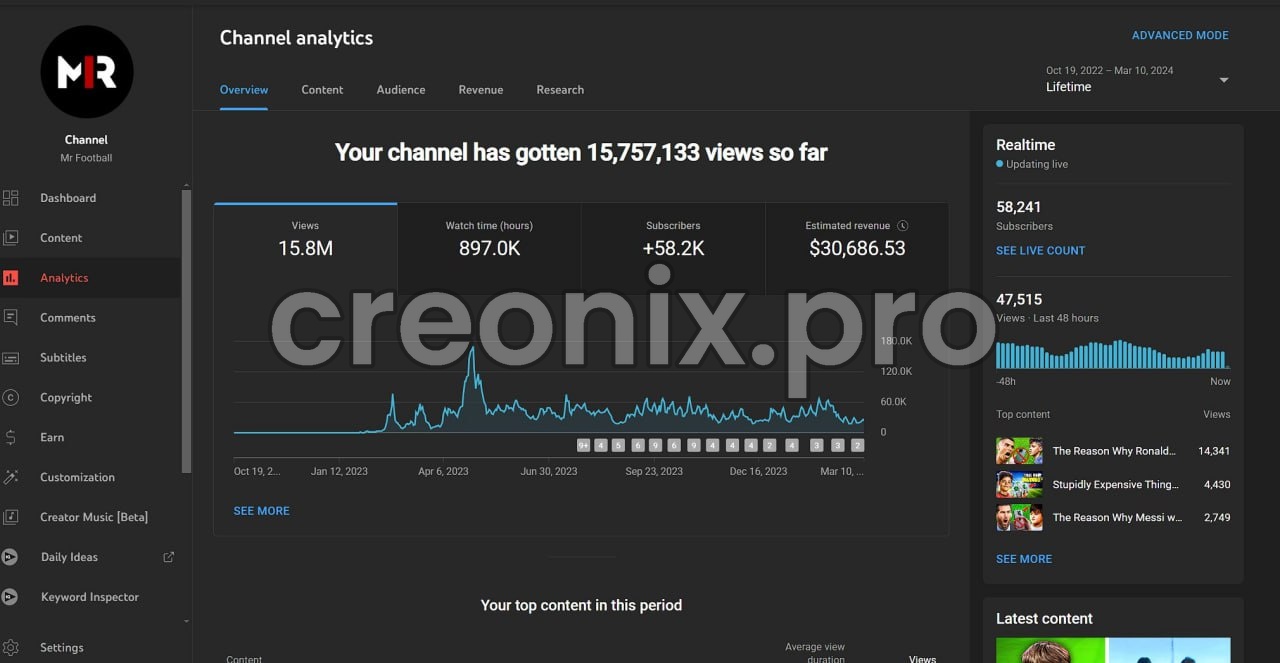This screenshot has height=663, width=1280.
Task: Open the Ronaldo video thumbnail
Action: click(x=1018, y=451)
